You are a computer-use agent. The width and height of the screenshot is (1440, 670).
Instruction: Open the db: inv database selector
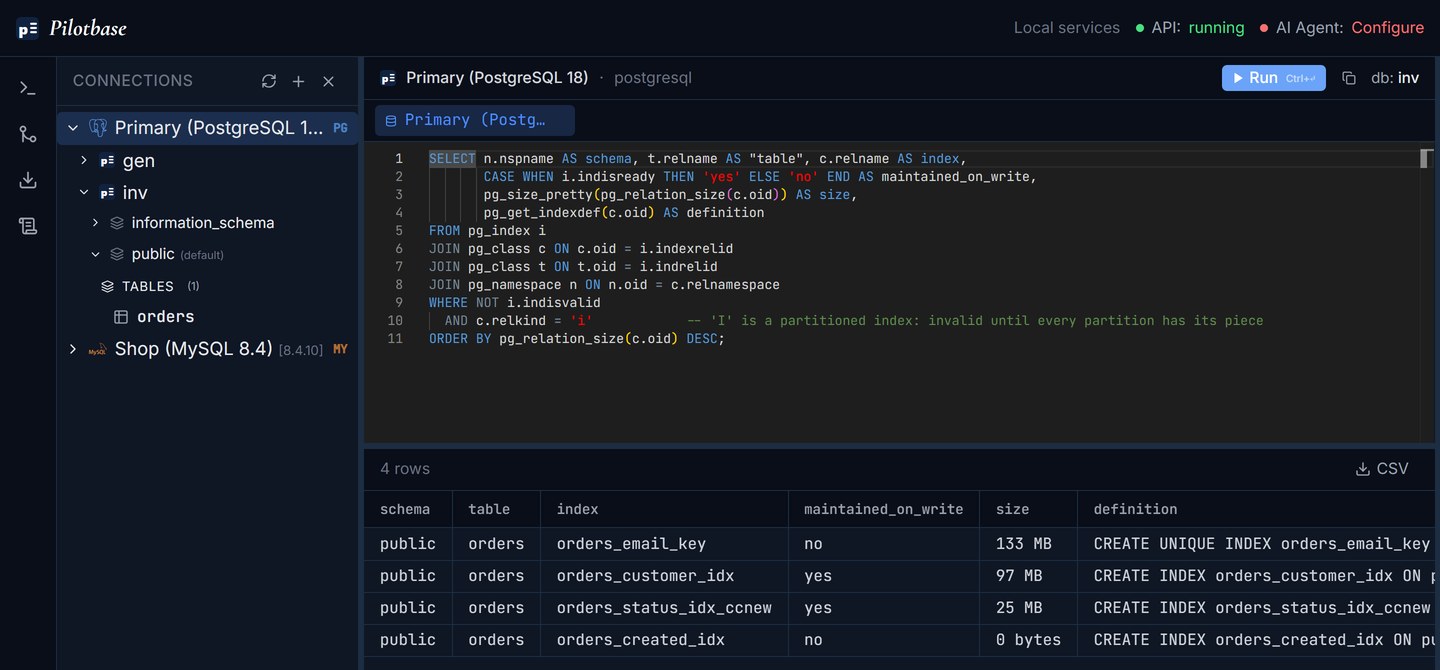tap(1395, 78)
